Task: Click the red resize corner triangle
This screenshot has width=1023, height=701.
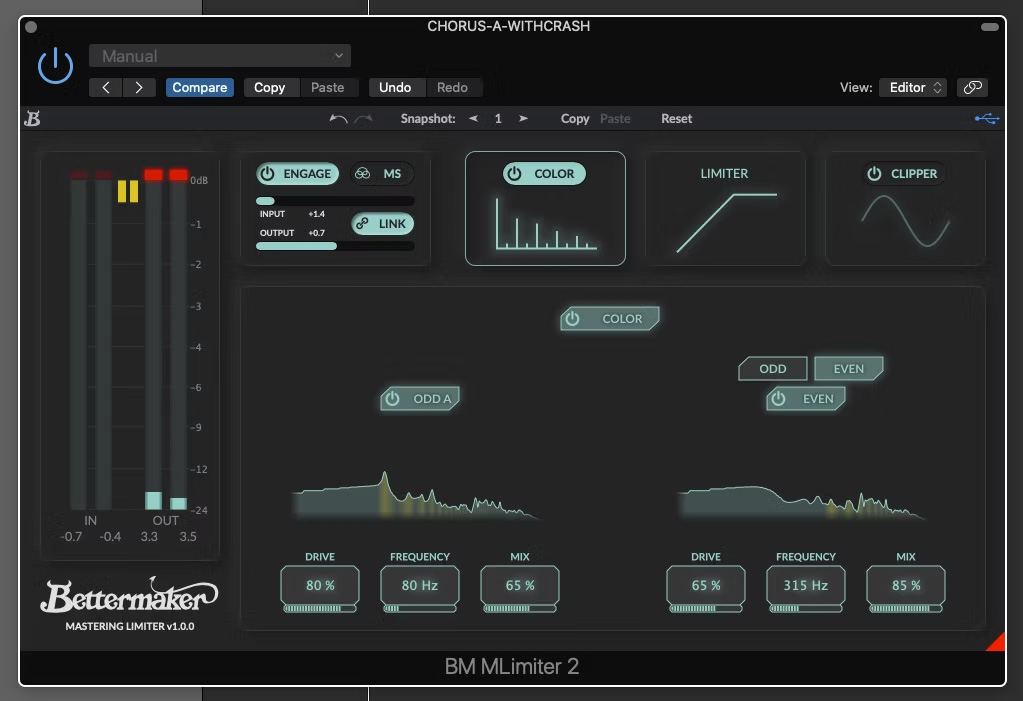Action: pos(997,642)
